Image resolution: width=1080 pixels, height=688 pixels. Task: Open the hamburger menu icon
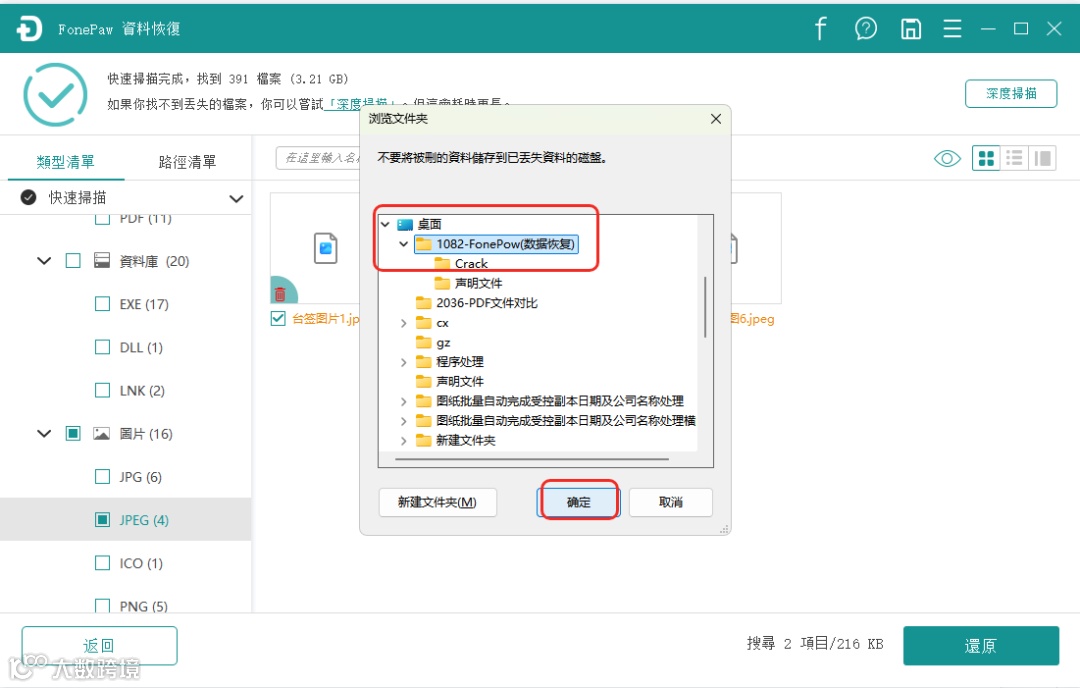[x=952, y=28]
